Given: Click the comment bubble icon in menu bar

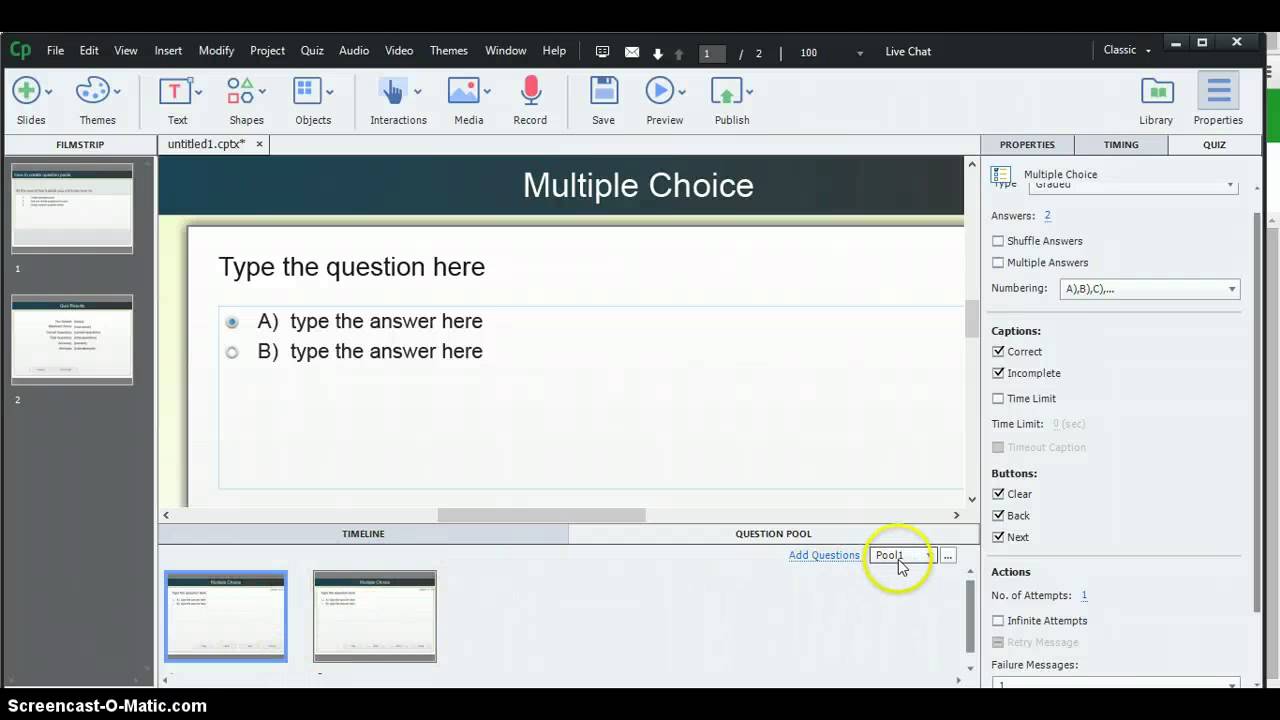Looking at the screenshot, I should coord(602,52).
